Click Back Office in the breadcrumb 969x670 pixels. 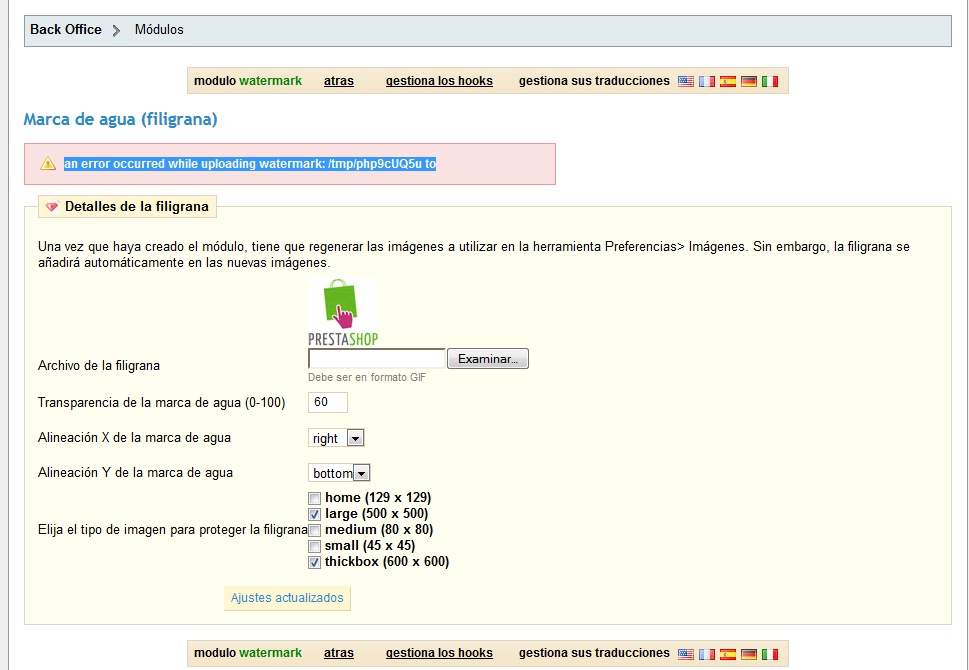pos(66,30)
